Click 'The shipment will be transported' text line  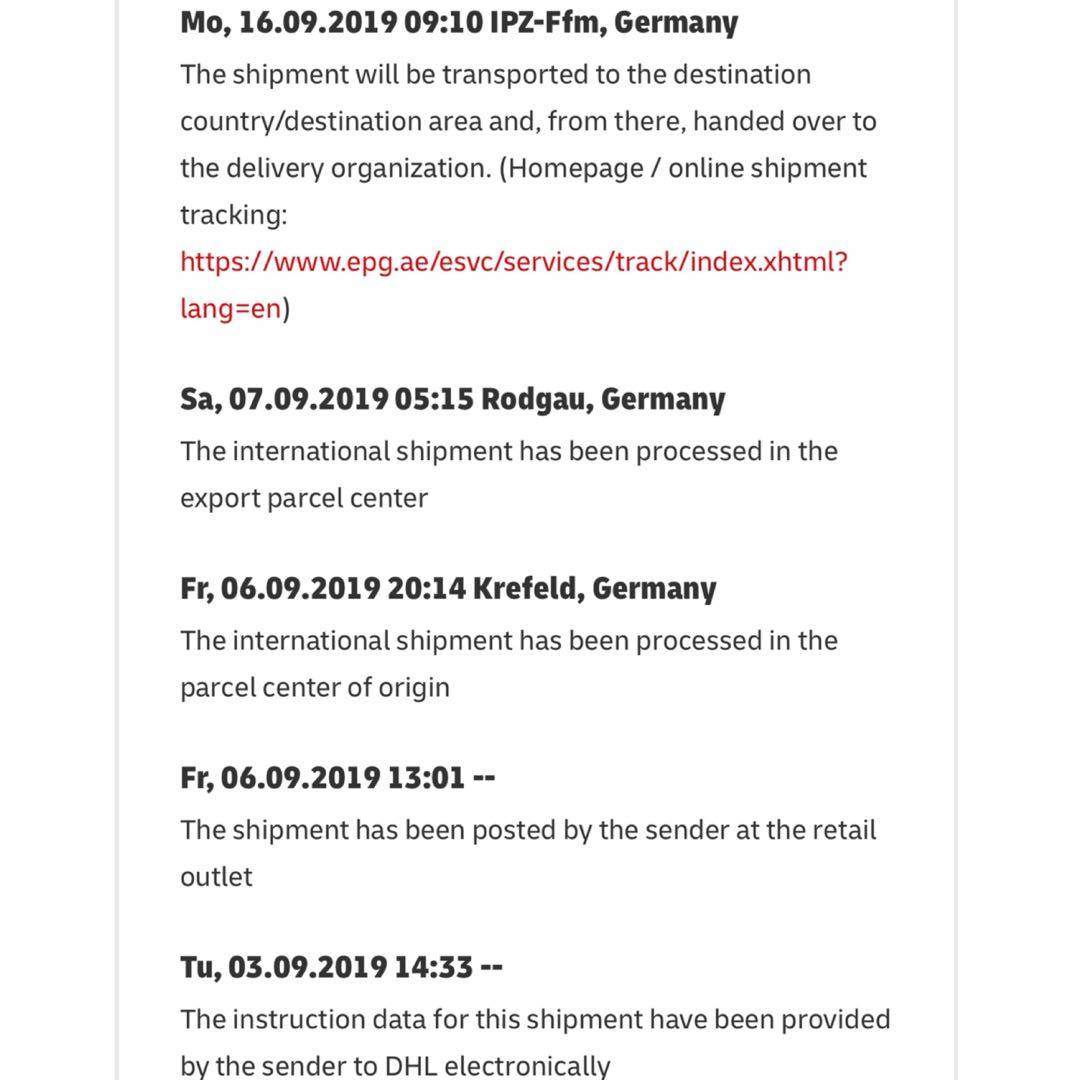pos(495,75)
